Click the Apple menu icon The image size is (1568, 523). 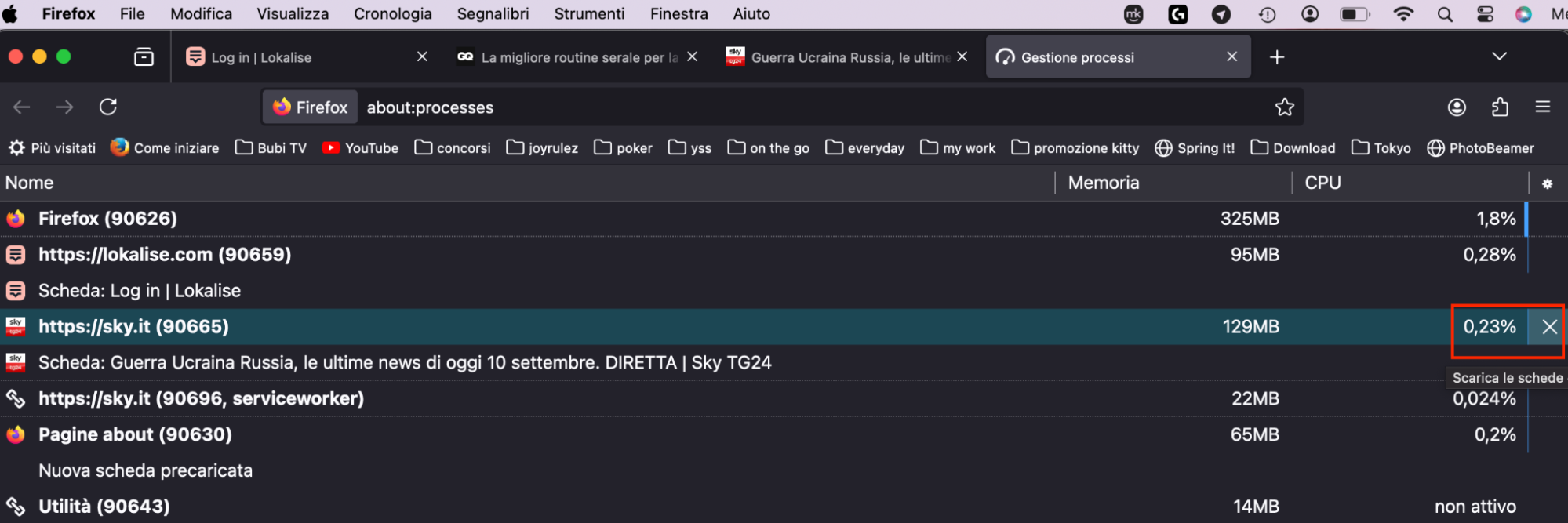coord(10,13)
